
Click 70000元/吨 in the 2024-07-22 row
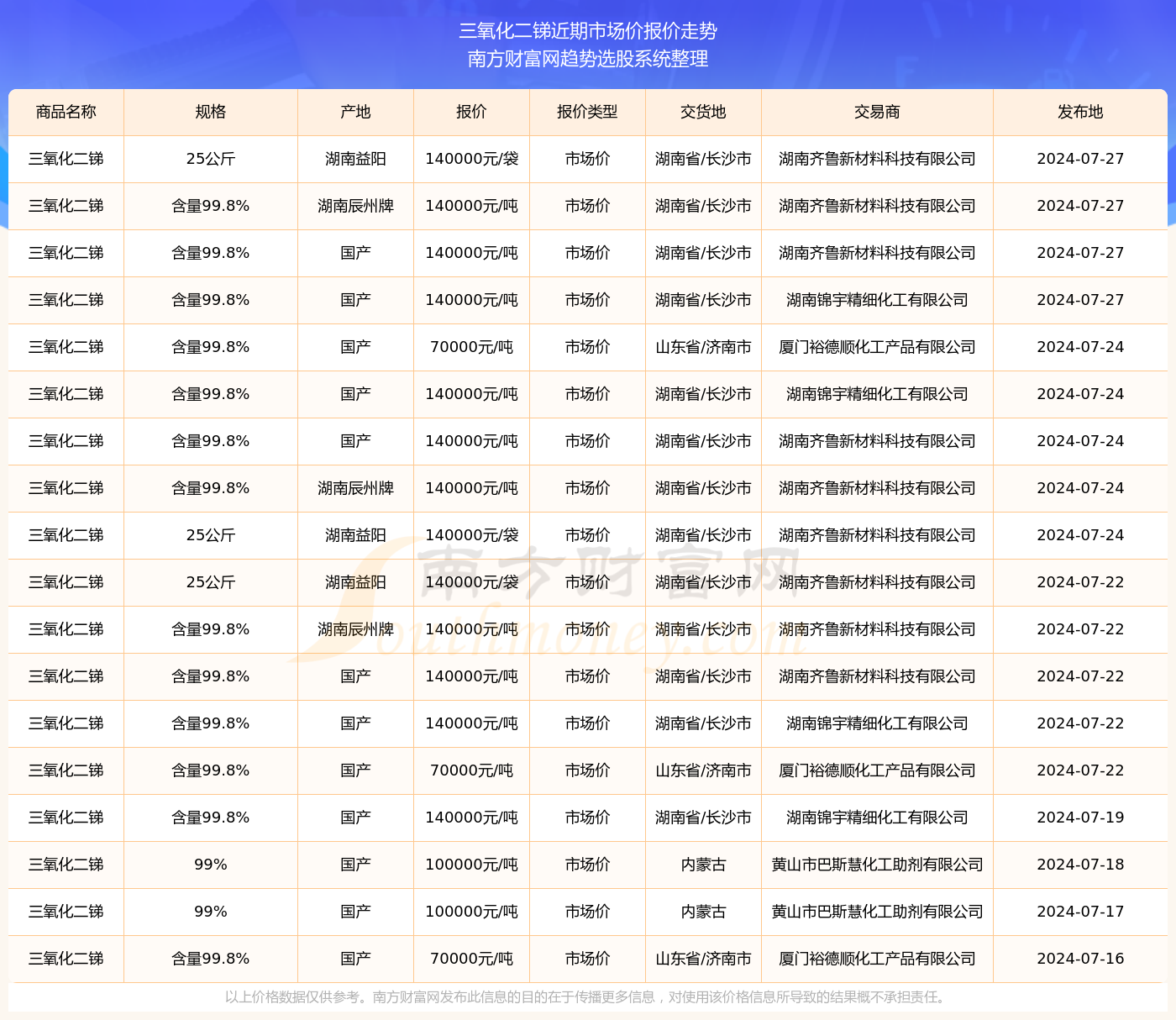[471, 770]
